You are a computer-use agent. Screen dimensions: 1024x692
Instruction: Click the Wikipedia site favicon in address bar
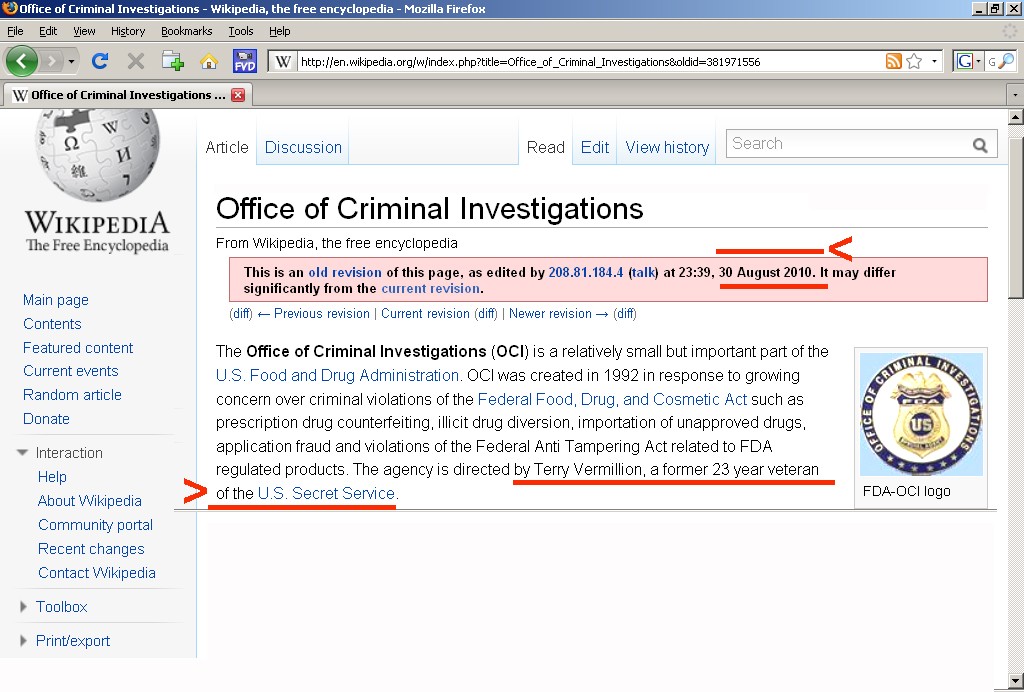(283, 62)
